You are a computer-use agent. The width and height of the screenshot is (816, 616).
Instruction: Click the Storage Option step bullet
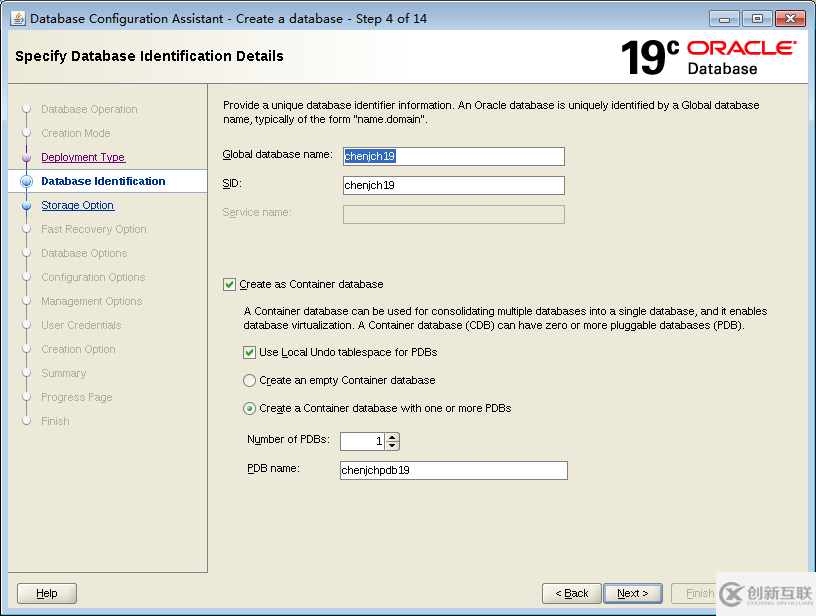pos(27,206)
